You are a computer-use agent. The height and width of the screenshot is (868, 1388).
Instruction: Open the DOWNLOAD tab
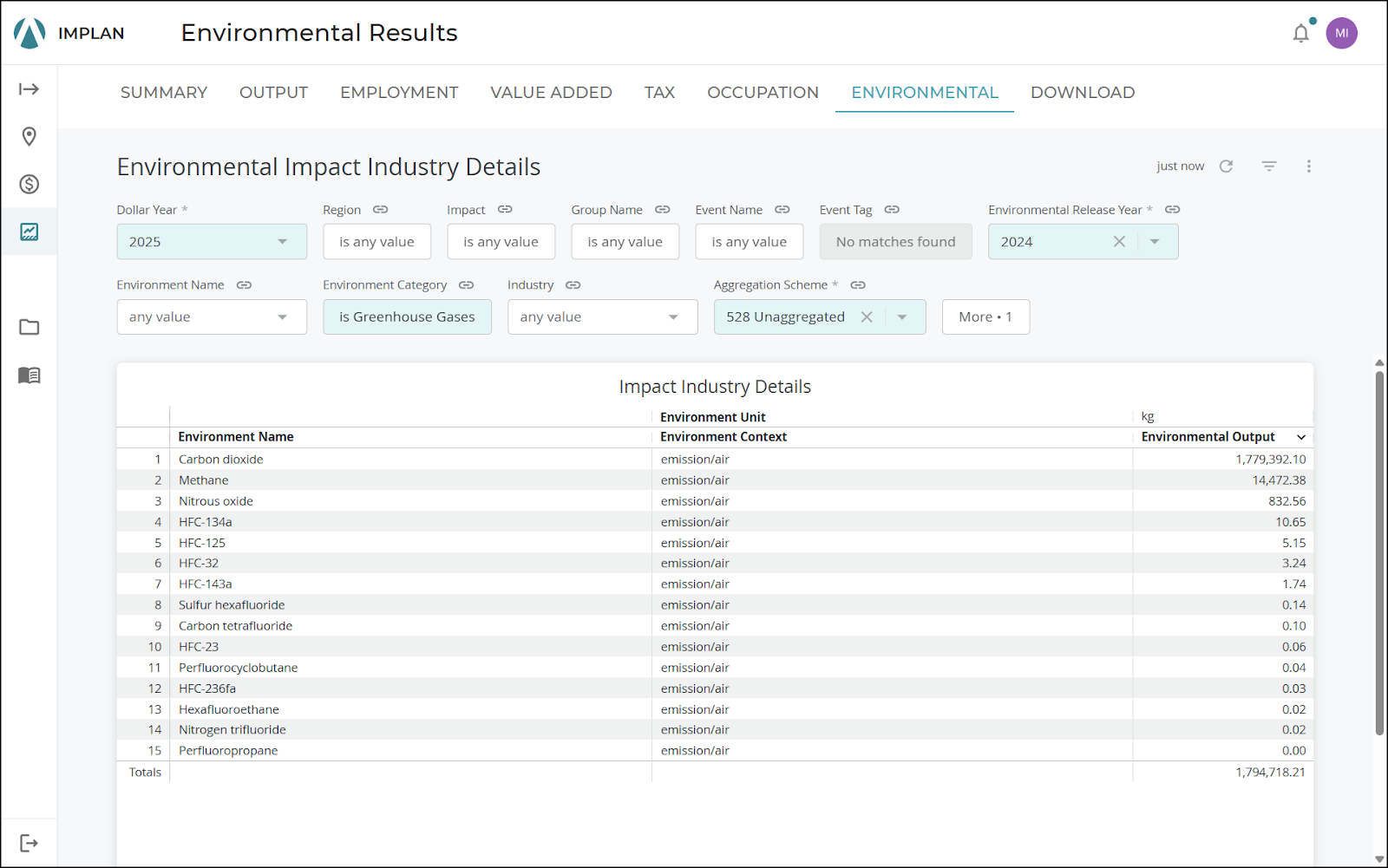pos(1082,92)
